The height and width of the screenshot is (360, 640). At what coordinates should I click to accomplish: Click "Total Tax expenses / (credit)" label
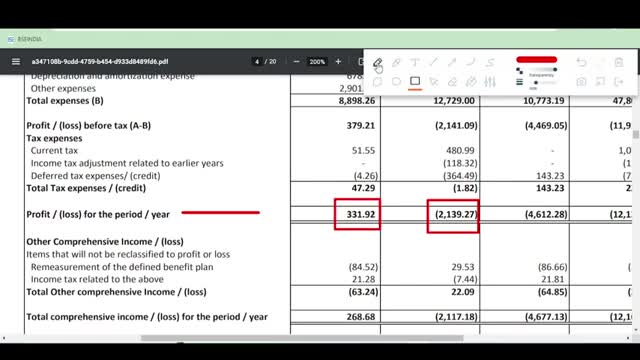(86, 188)
